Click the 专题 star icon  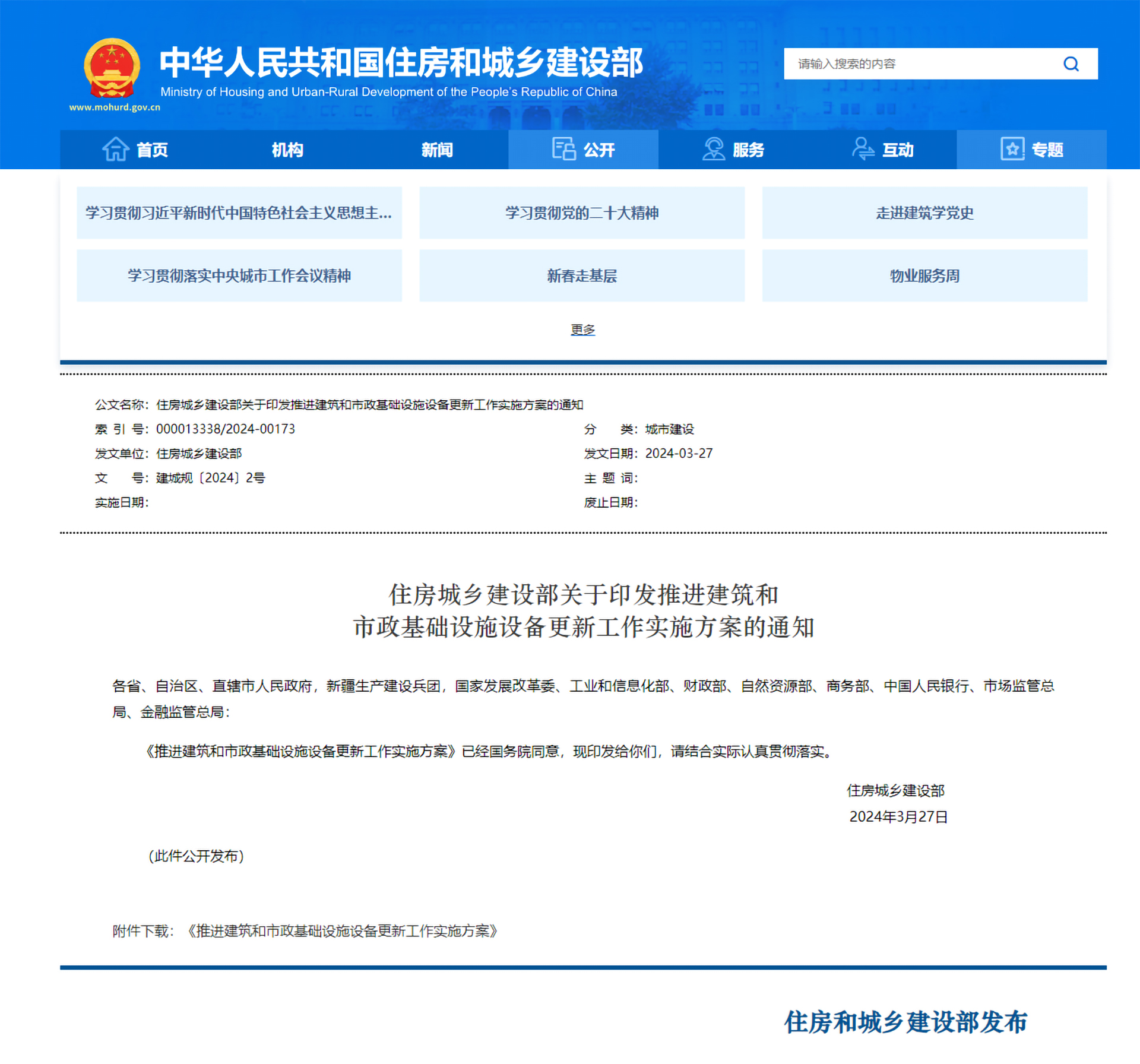[1012, 149]
